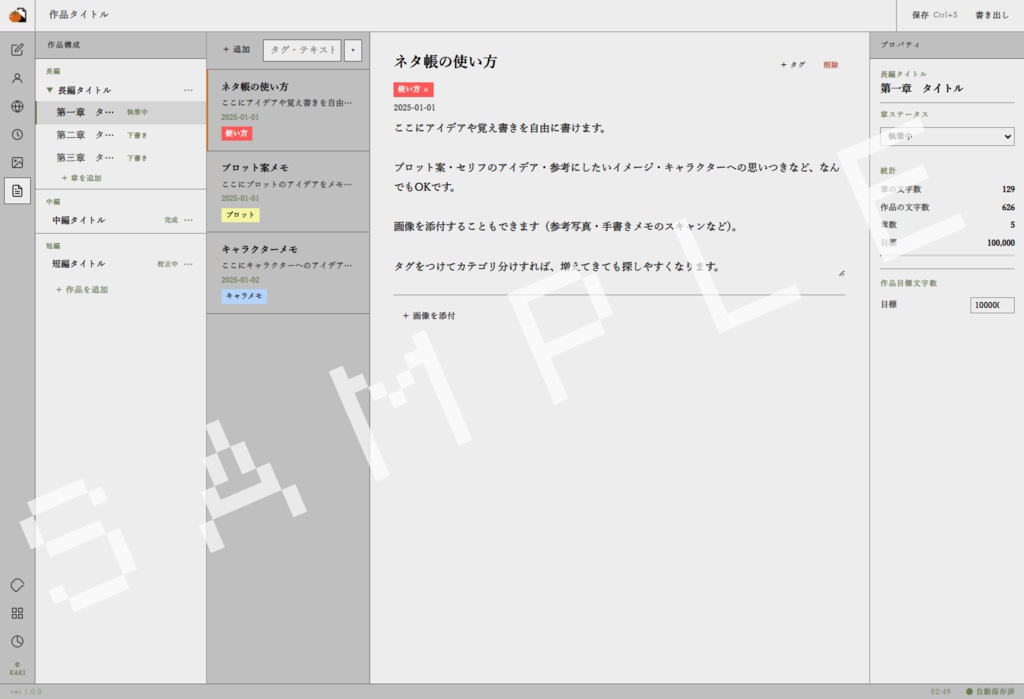This screenshot has height=699, width=1024.
Task: Click the 執筆中 status on 第一章
Action: [x=137, y=112]
